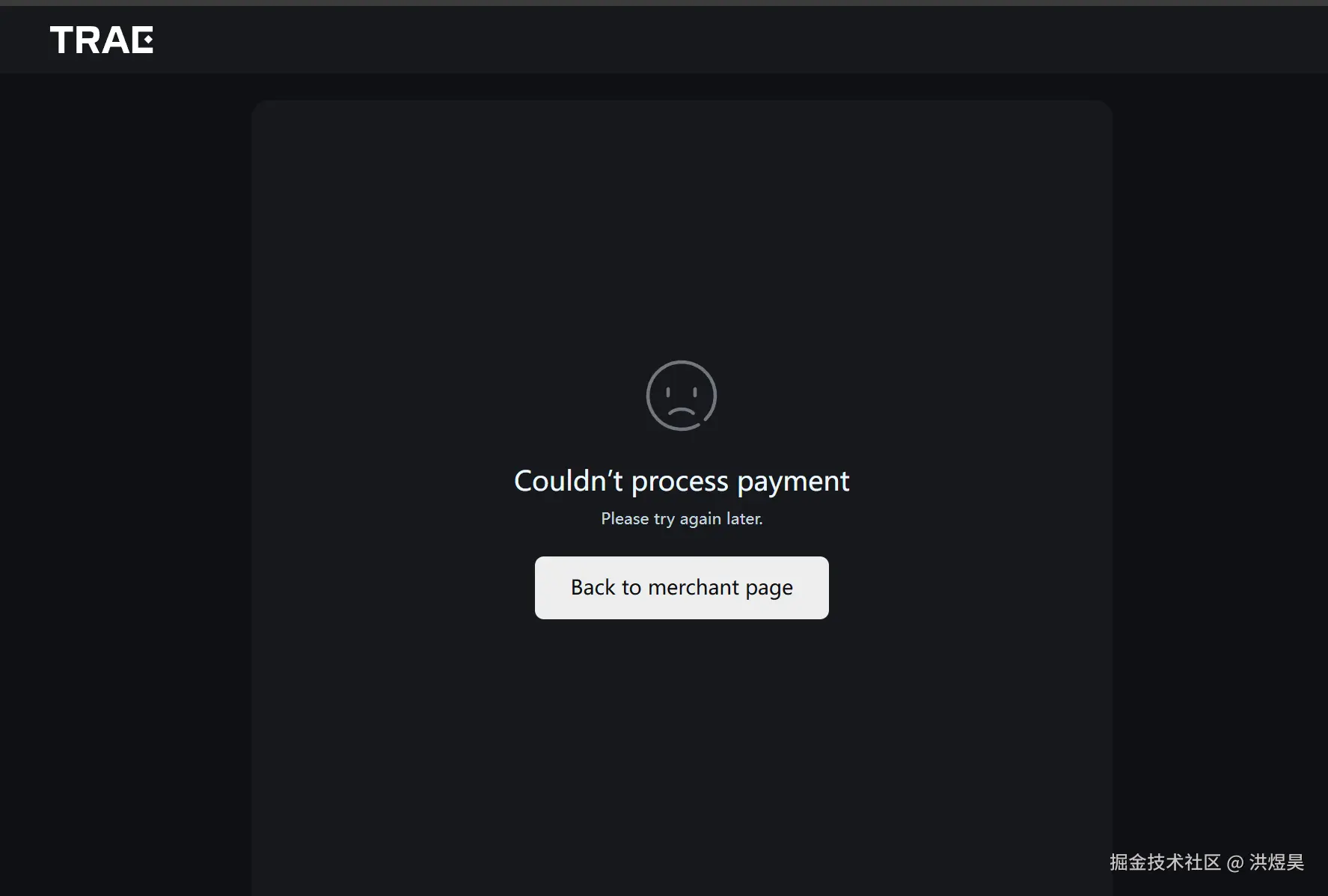This screenshot has width=1328, height=896.
Task: Go back via Back to merchant page
Action: tap(682, 588)
